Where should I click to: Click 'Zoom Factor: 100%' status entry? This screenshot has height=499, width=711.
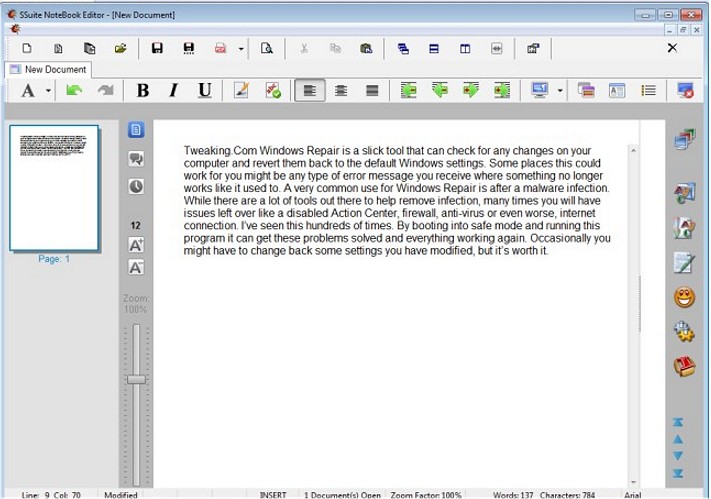tap(426, 495)
